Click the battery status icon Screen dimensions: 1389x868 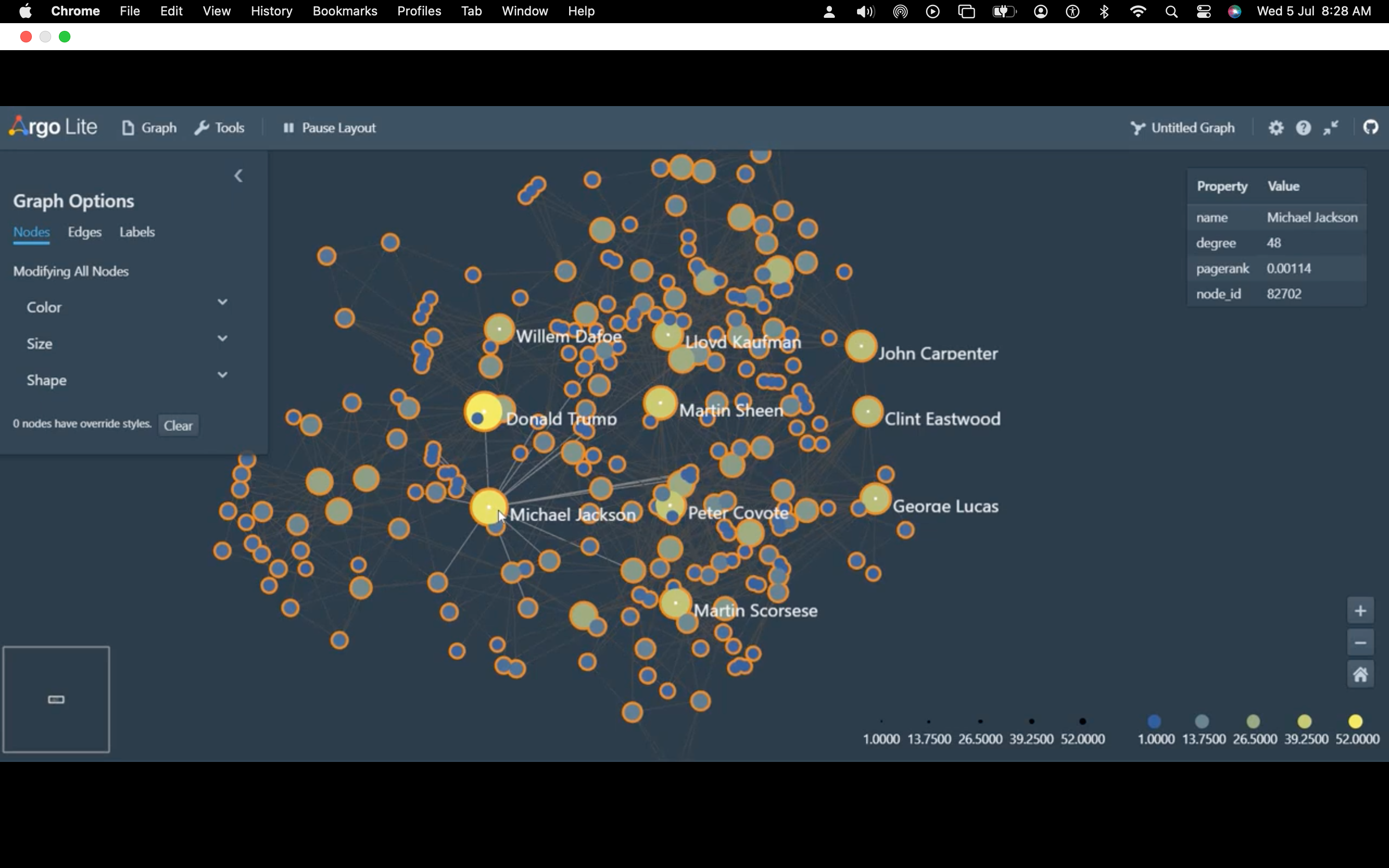(x=1004, y=12)
